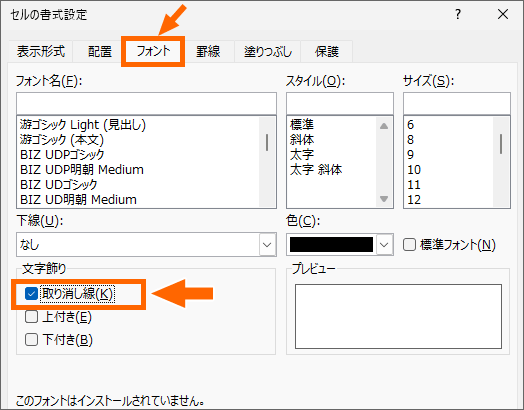Enable the 上付き checkbox
This screenshot has height=410, width=524.
[x=31, y=316]
